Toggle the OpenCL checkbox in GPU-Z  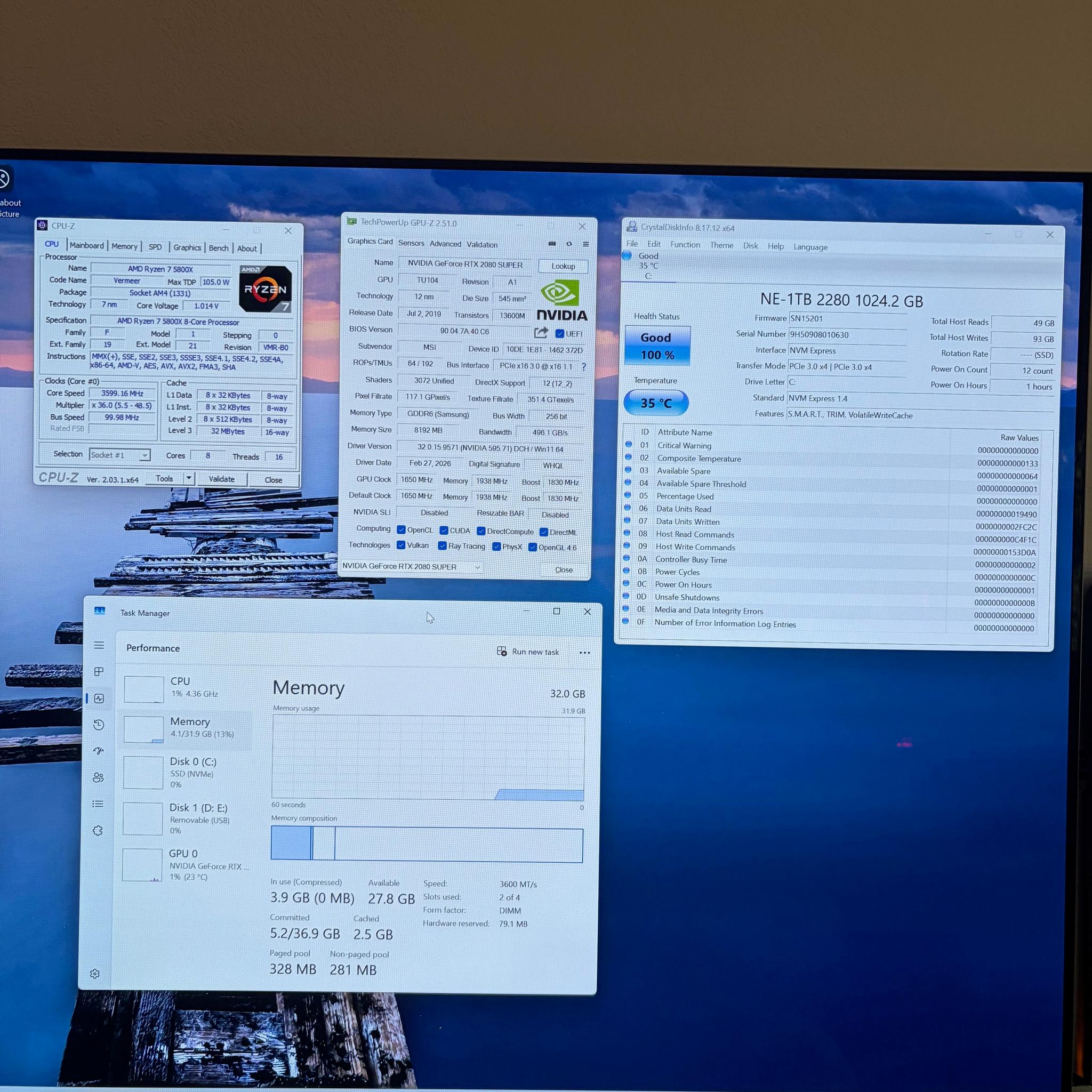pyautogui.click(x=402, y=529)
